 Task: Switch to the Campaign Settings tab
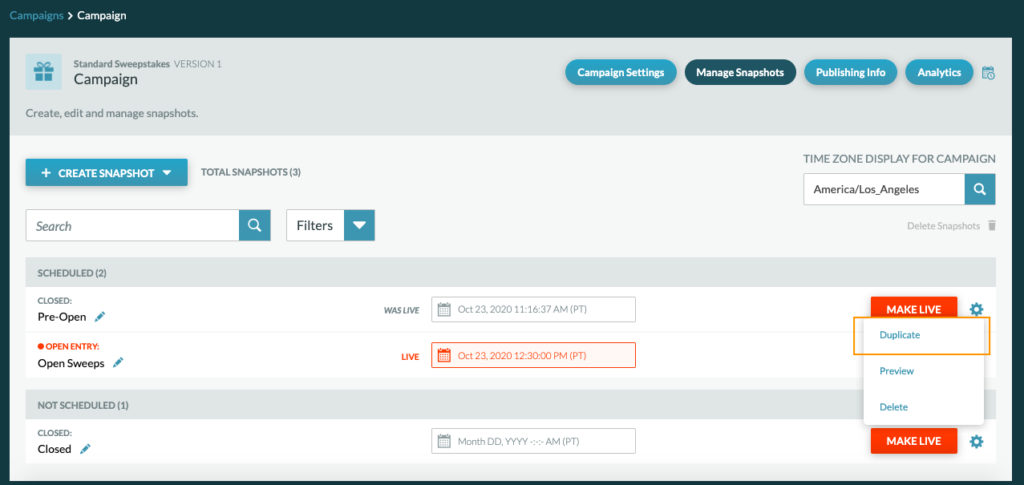620,73
